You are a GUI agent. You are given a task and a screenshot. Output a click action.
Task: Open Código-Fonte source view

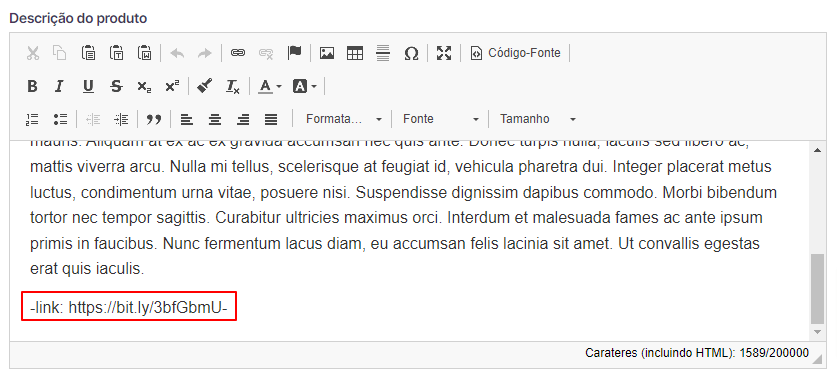pos(516,53)
